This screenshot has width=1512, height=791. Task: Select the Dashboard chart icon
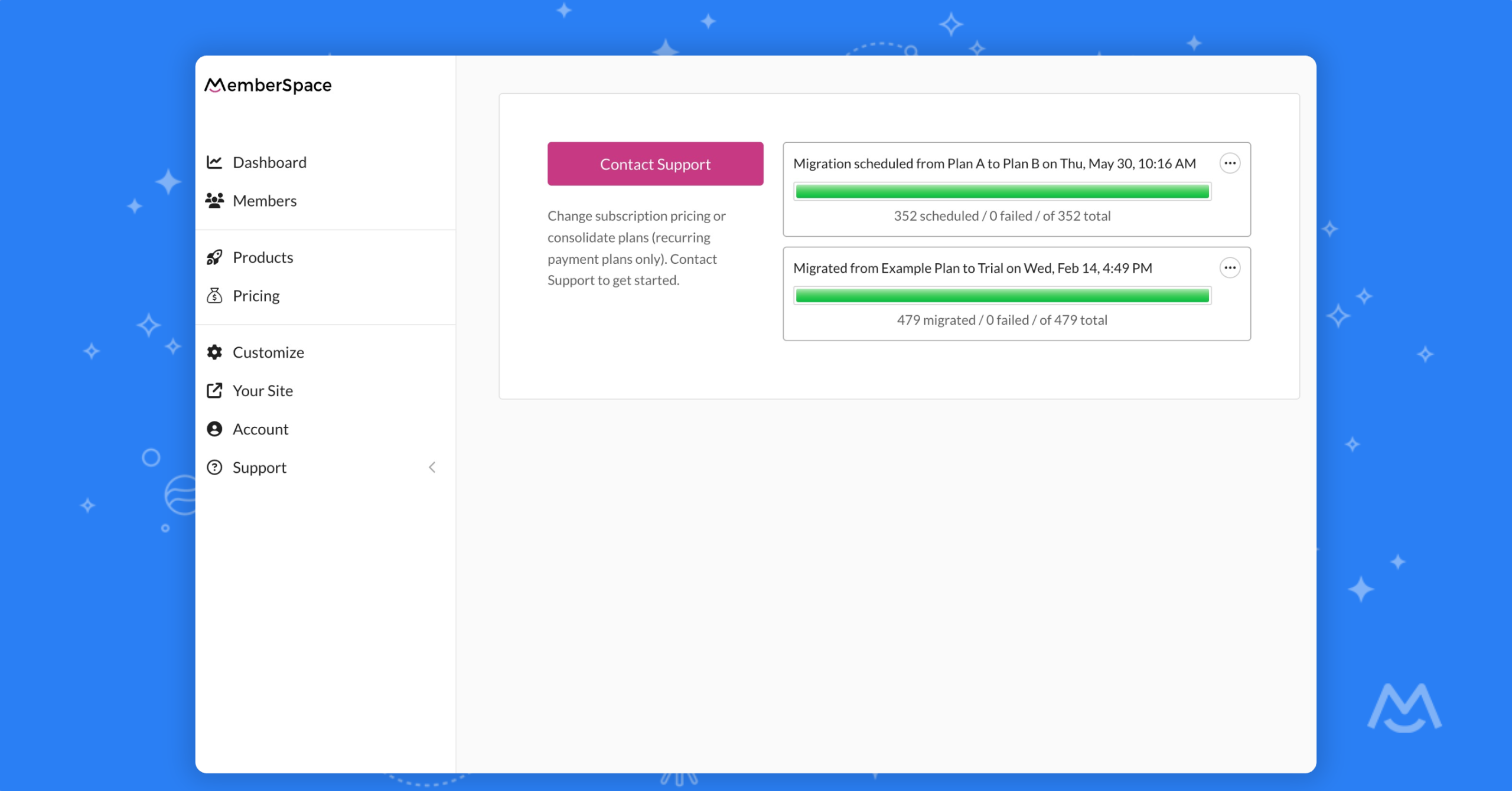[x=215, y=162]
